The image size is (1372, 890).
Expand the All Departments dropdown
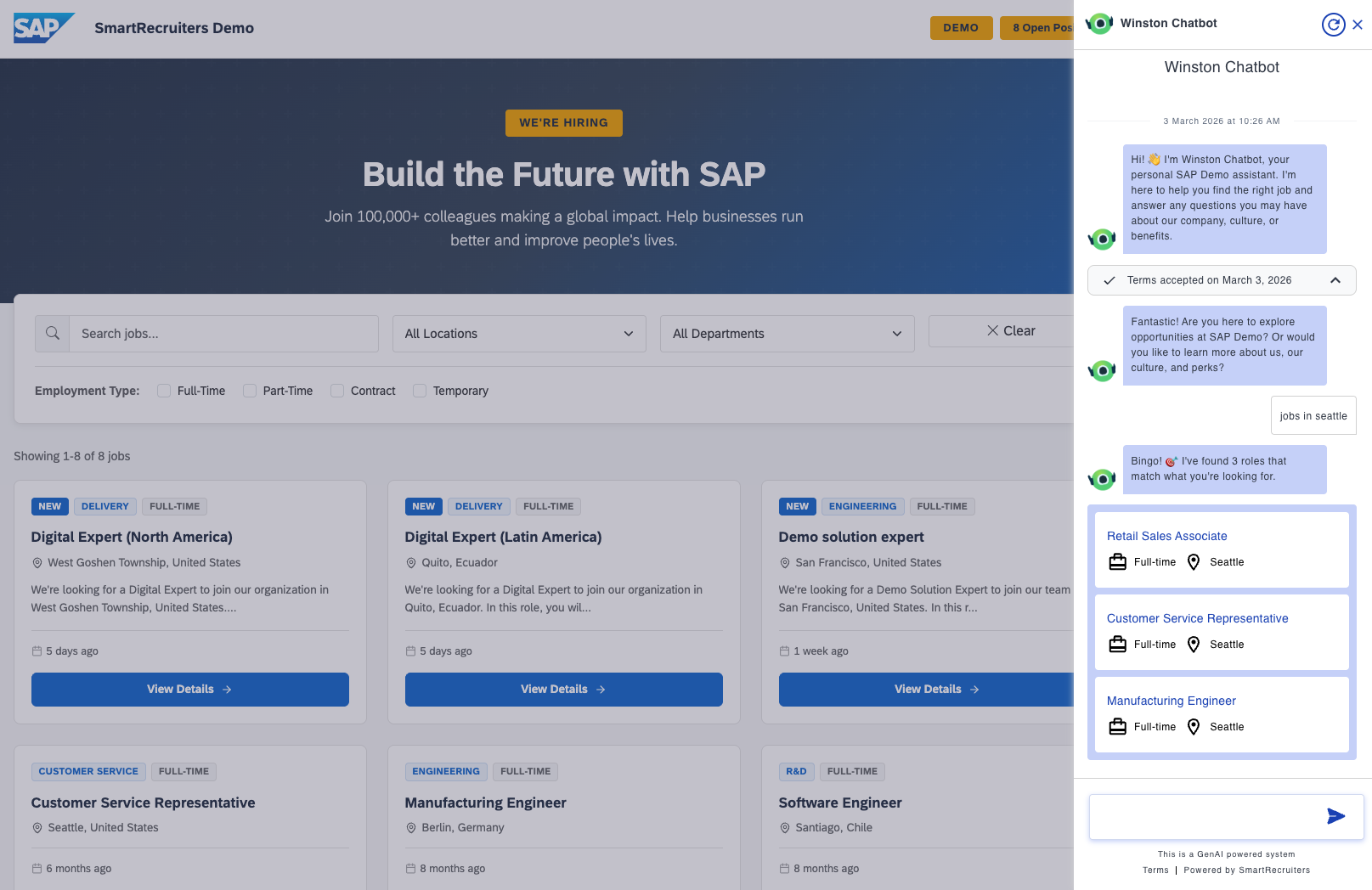click(x=788, y=334)
